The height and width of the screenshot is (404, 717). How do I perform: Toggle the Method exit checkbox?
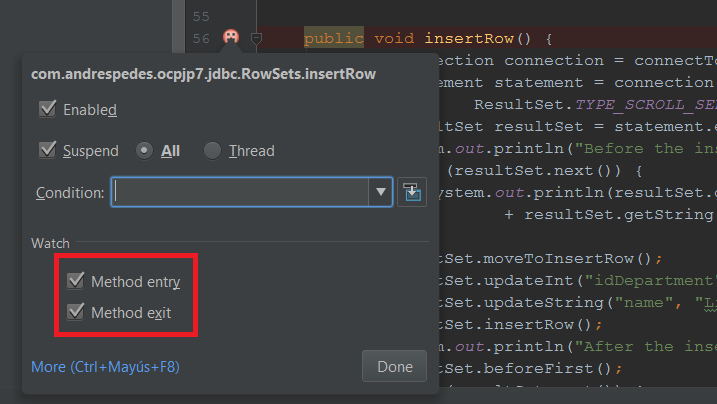click(75, 312)
